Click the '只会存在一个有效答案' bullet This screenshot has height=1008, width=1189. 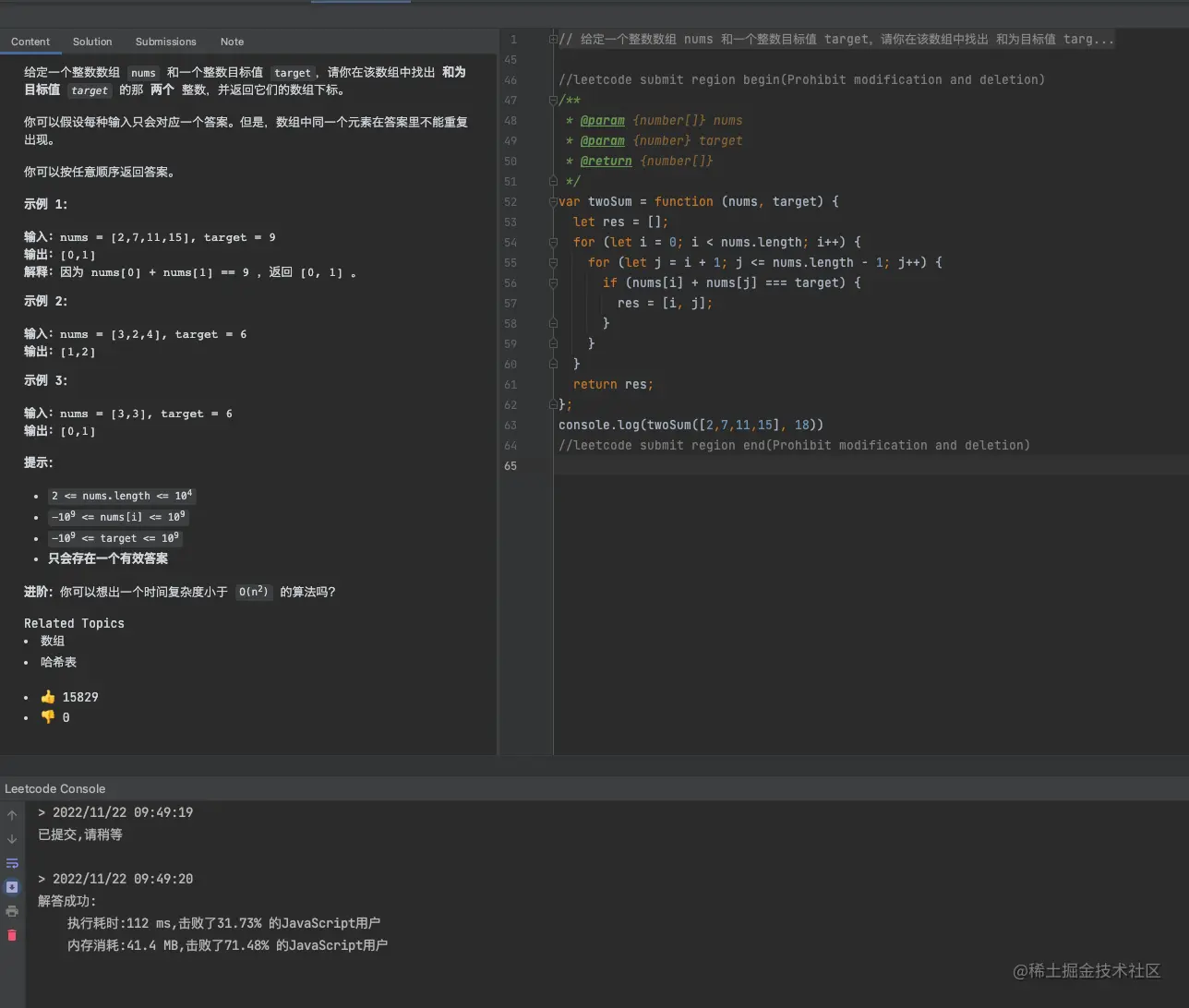(108, 558)
